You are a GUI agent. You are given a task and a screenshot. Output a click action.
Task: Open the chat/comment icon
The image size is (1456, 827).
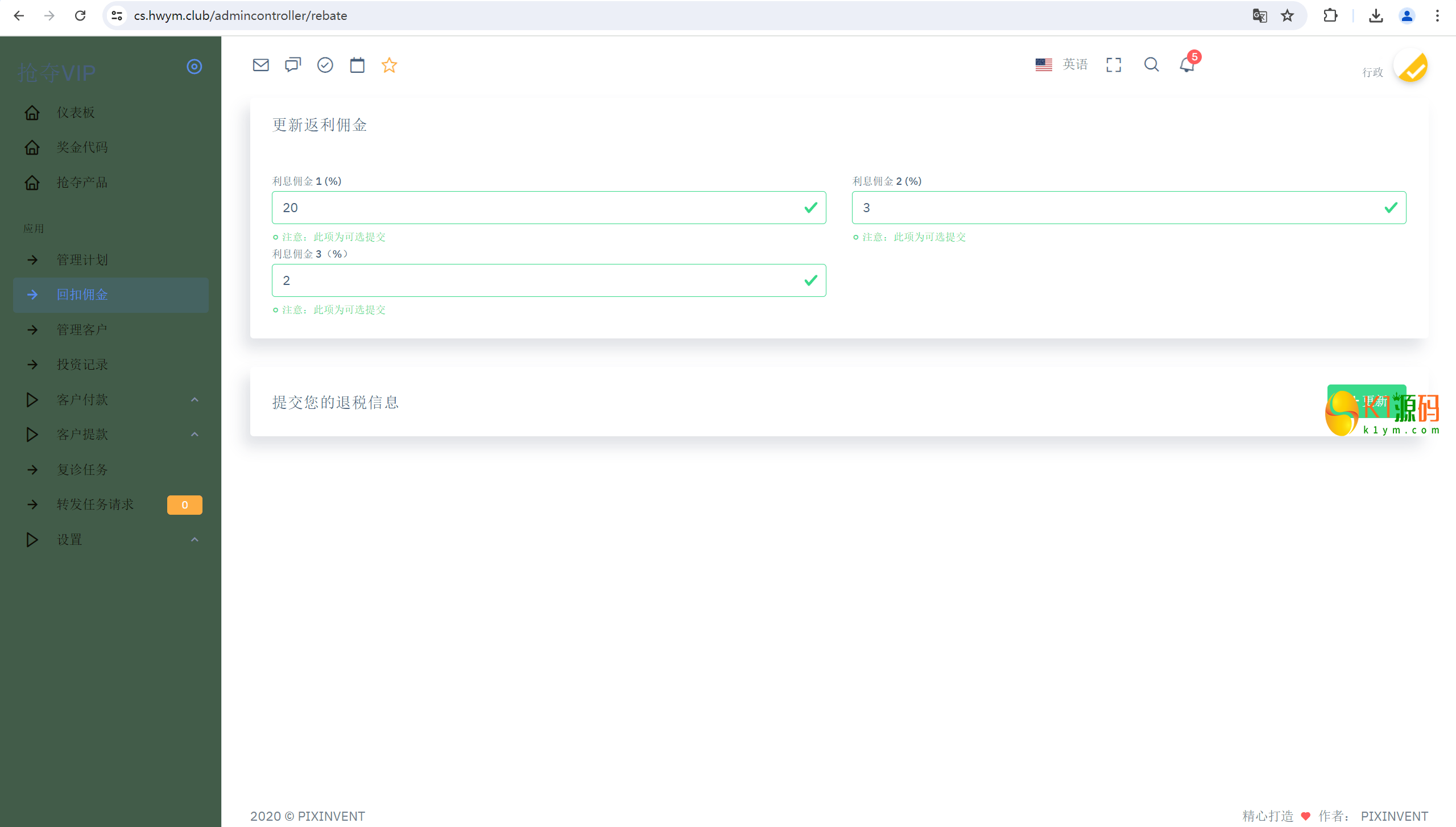(x=293, y=64)
